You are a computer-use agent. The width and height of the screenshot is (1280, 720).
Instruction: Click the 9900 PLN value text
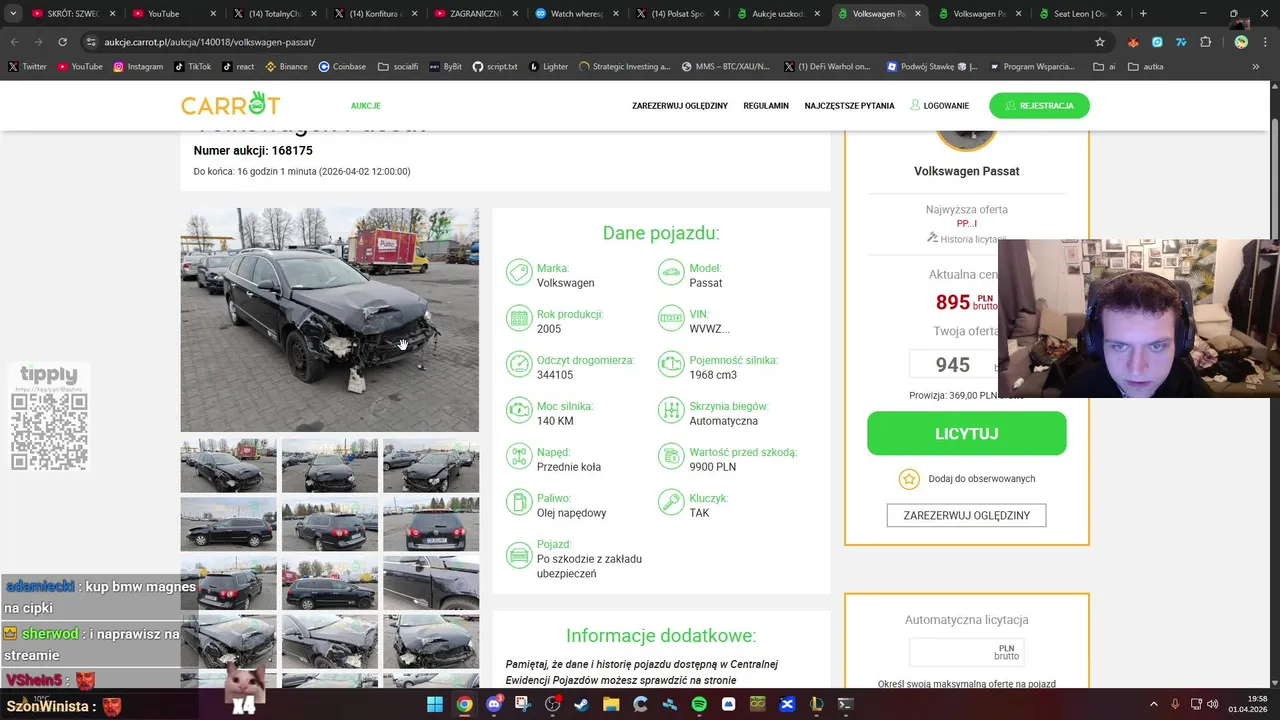712,467
